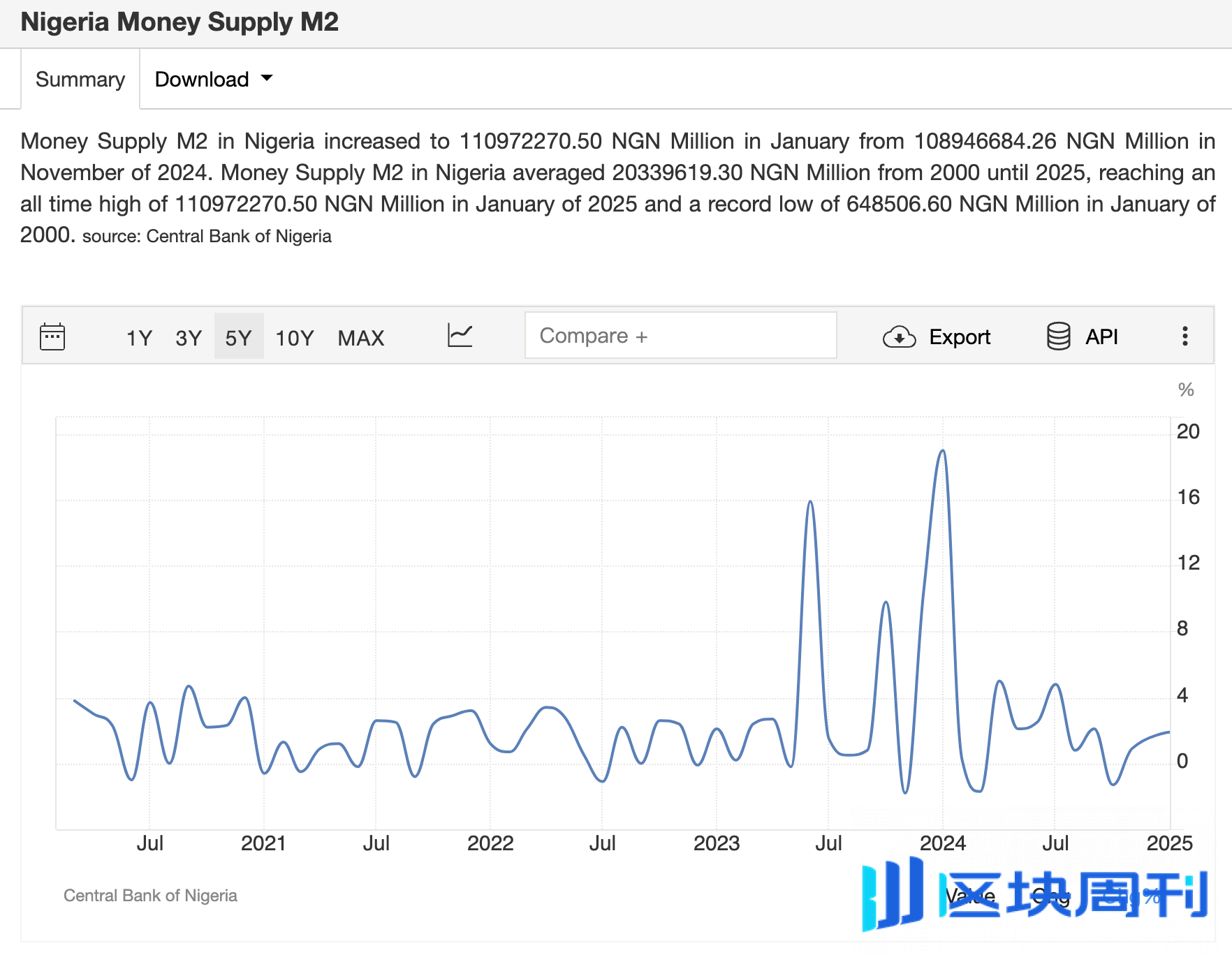Click the Export text label

coord(959,337)
